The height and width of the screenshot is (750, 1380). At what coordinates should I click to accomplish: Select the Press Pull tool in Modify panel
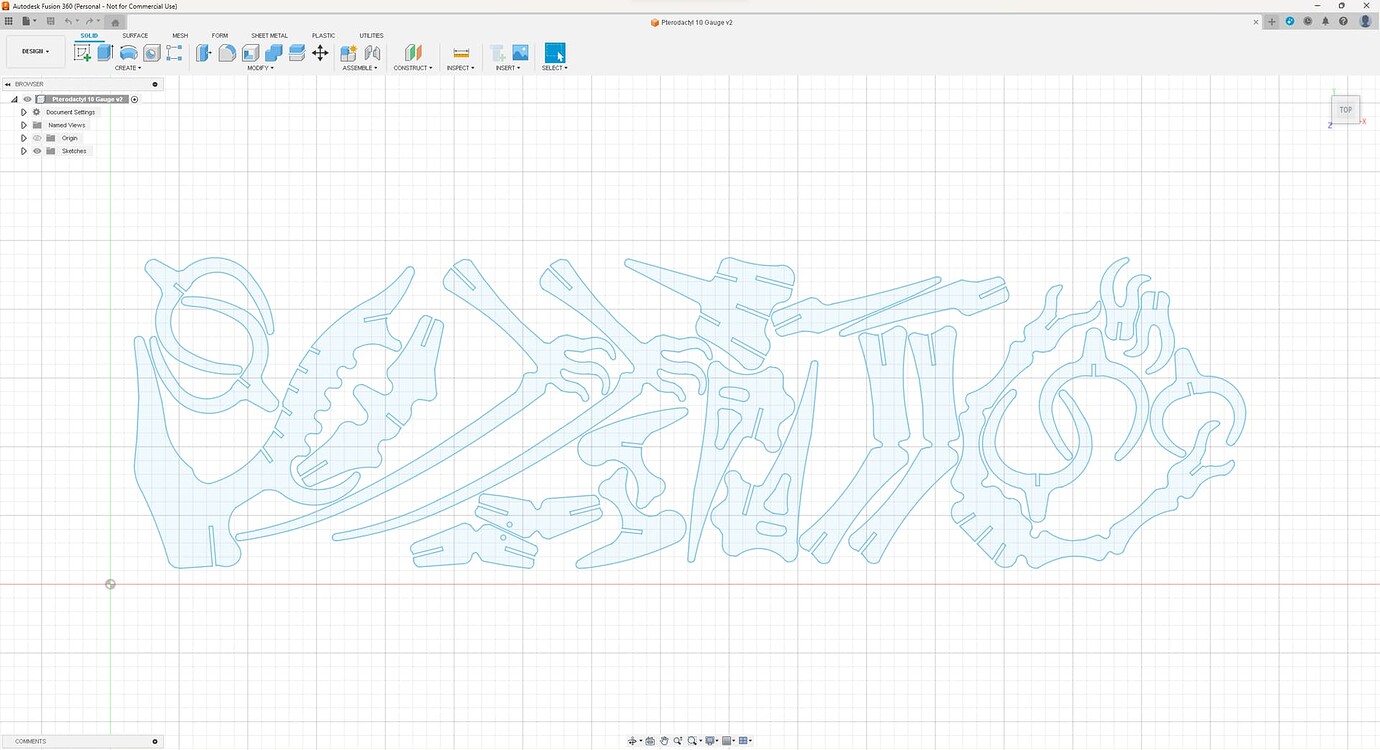203,52
